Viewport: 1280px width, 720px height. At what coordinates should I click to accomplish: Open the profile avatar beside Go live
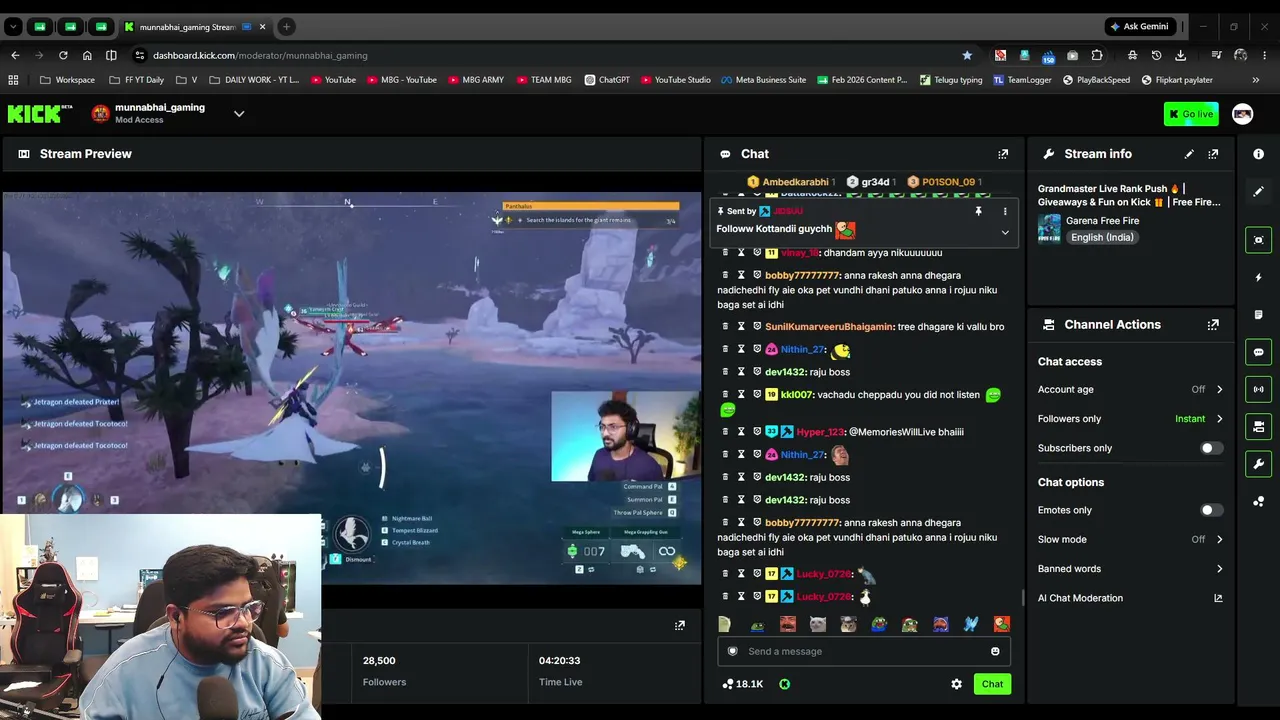click(x=1243, y=114)
